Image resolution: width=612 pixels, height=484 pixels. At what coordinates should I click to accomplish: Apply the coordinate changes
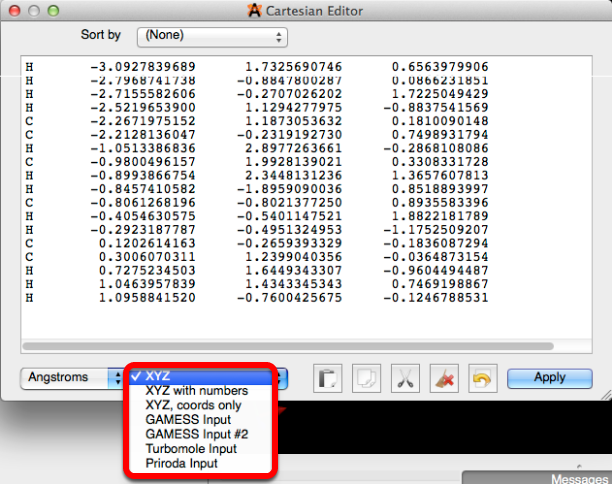[549, 378]
